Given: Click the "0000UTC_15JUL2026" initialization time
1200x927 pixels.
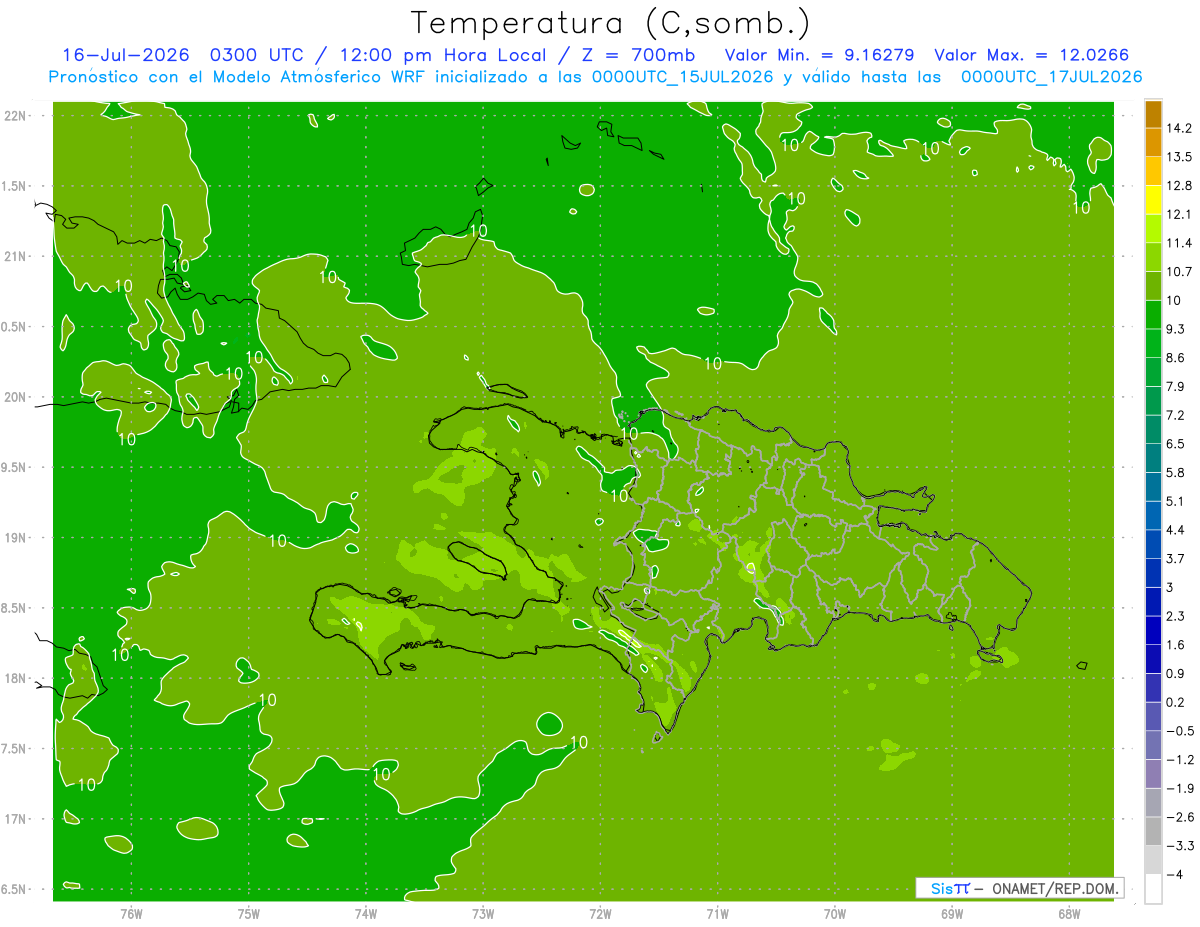Looking at the screenshot, I should [684, 77].
